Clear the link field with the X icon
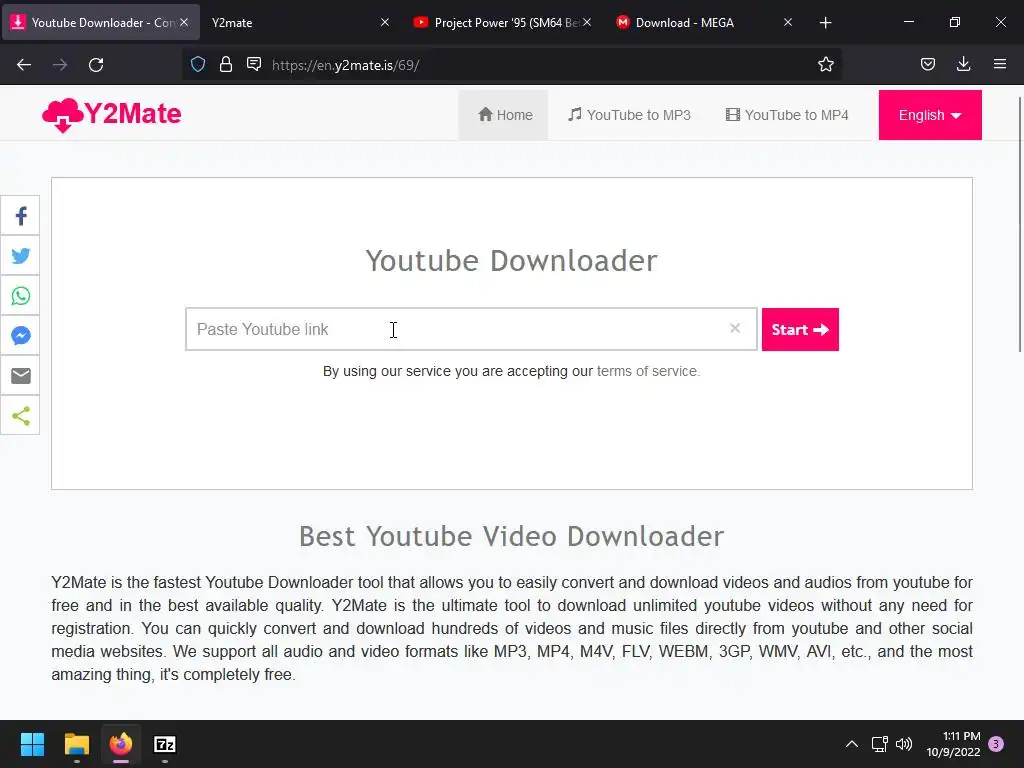 [x=735, y=328]
